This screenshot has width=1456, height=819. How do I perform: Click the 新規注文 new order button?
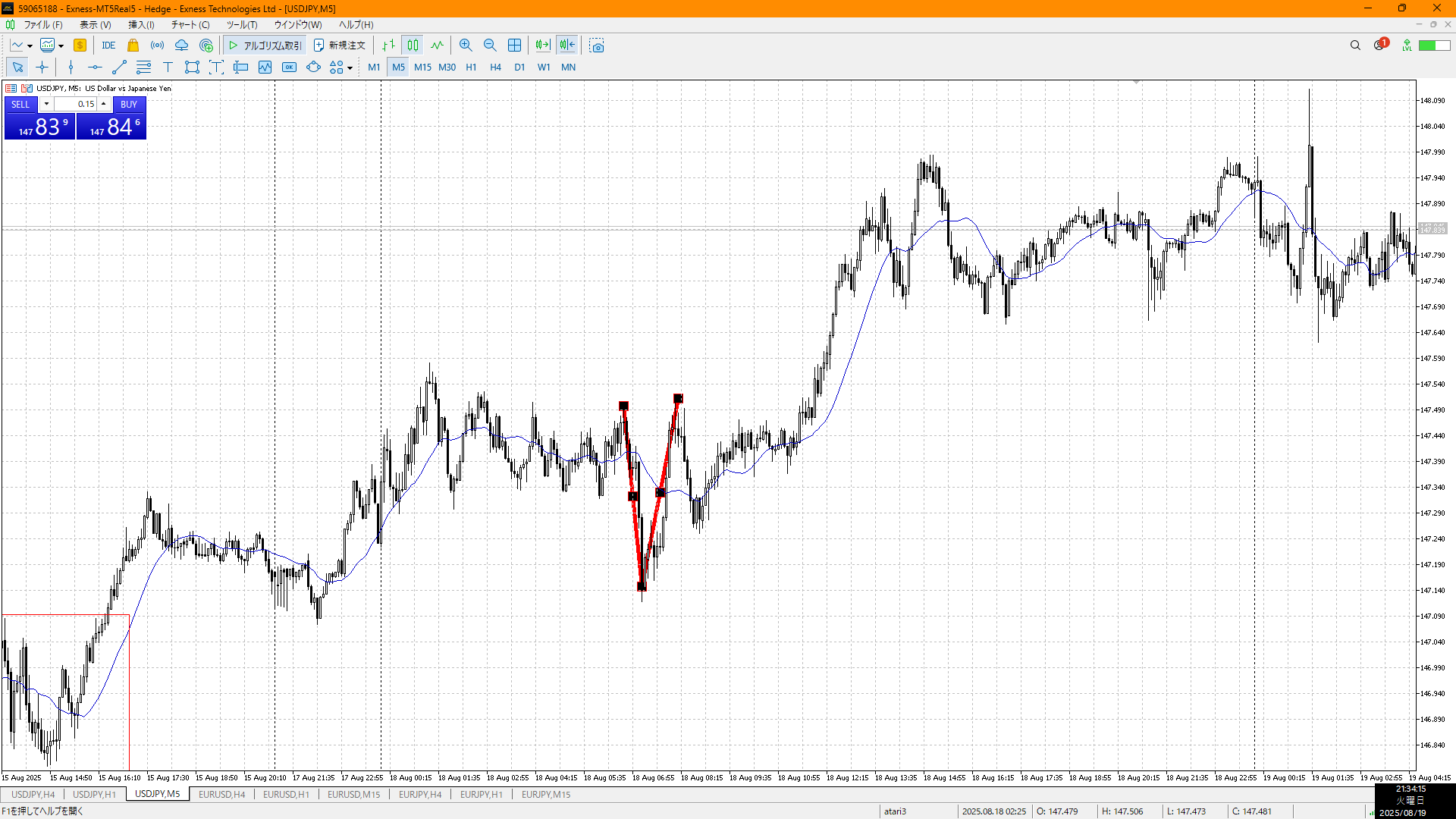(340, 45)
